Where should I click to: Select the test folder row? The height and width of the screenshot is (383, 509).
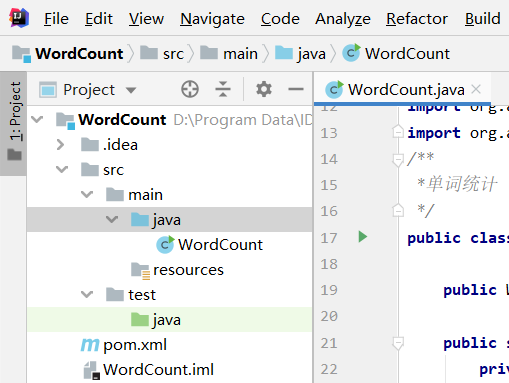pos(169,295)
